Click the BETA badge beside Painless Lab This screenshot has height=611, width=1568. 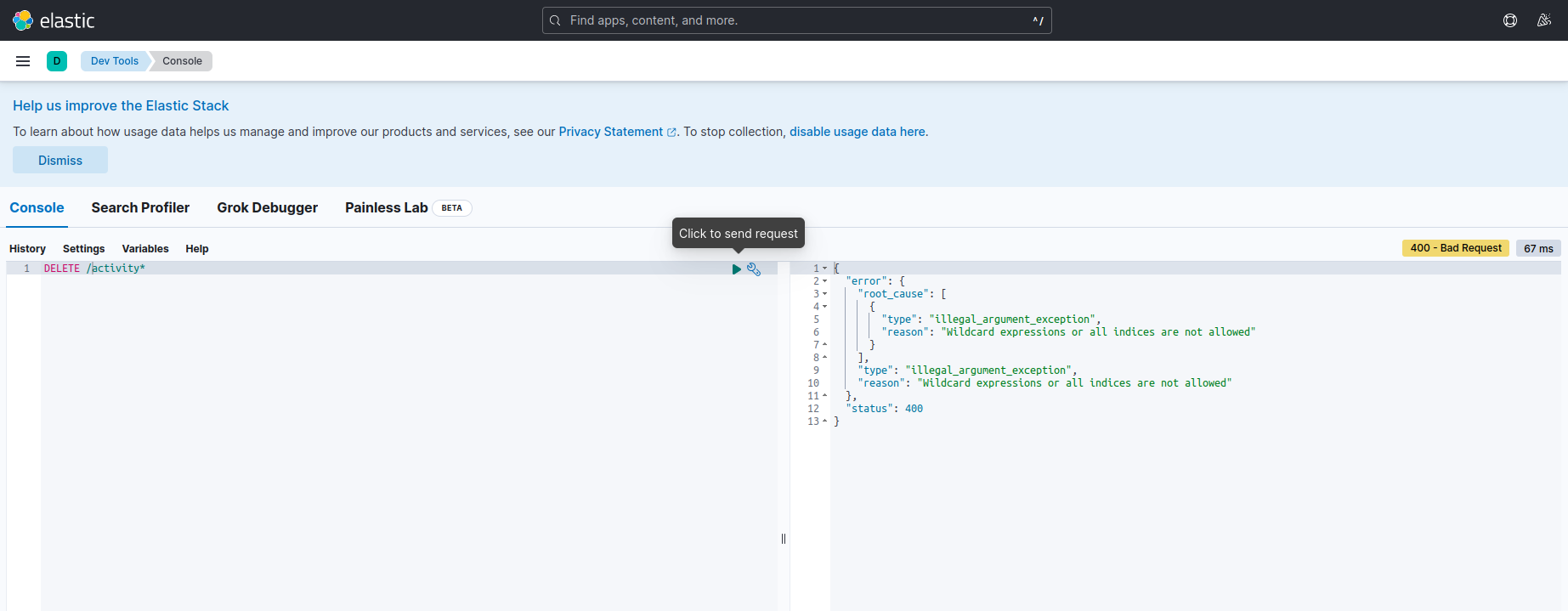pos(452,208)
